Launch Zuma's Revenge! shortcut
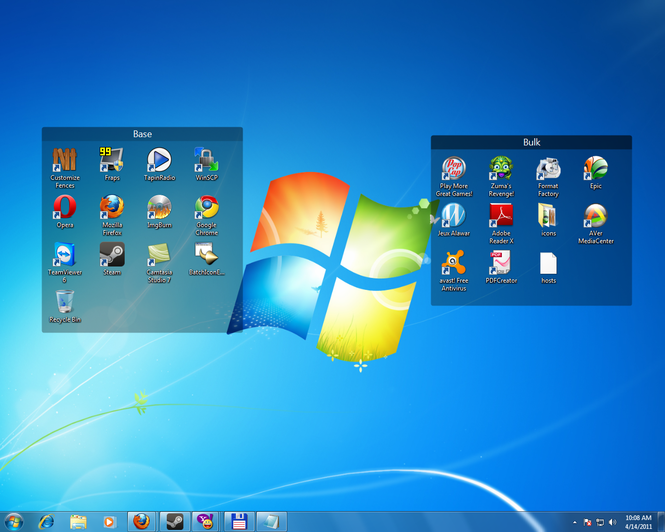665x532 pixels. click(x=501, y=176)
